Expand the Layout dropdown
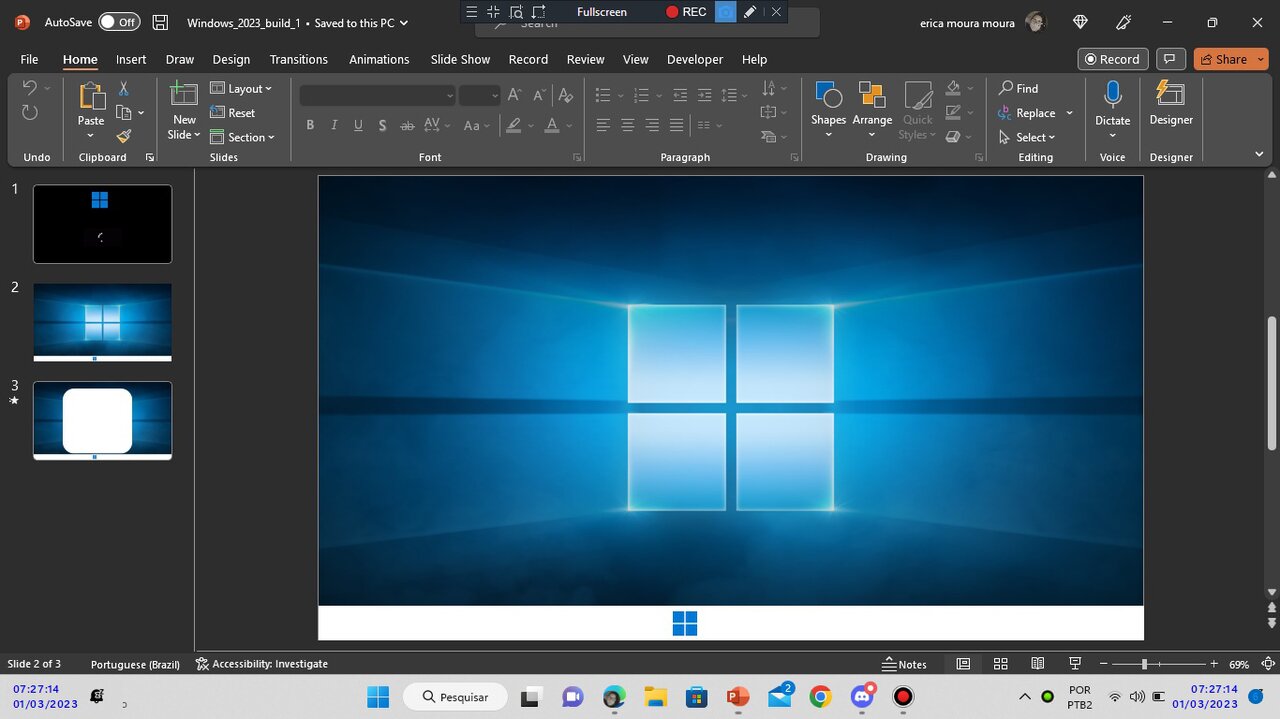 coord(241,88)
